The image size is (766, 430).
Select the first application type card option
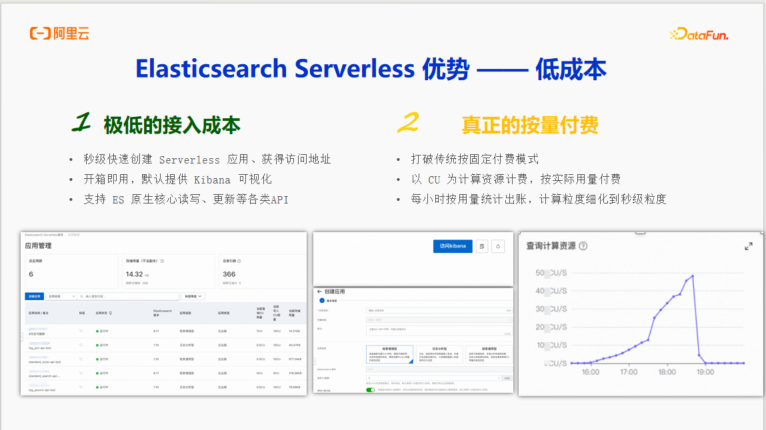tap(389, 354)
